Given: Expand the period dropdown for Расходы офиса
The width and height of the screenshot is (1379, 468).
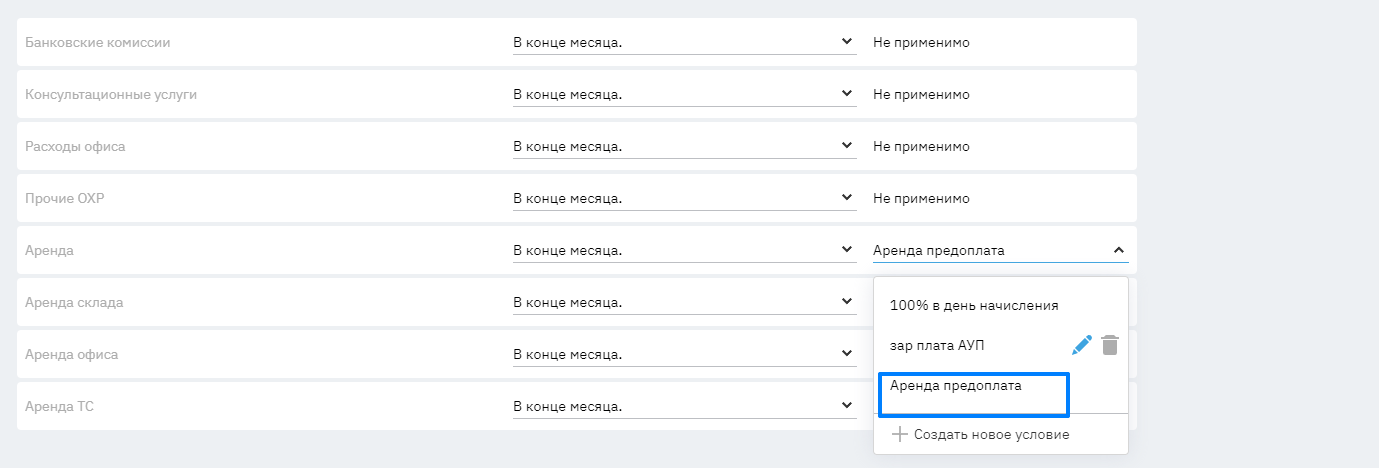Looking at the screenshot, I should tap(684, 147).
